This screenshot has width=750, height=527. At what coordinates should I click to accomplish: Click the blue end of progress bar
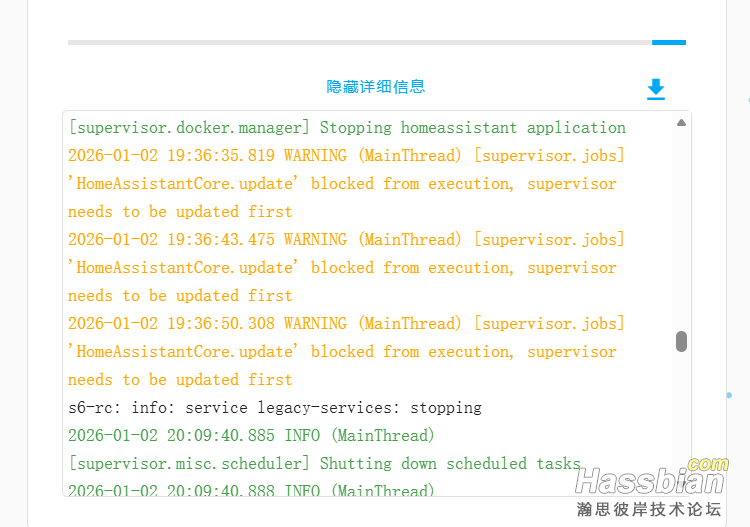tap(668, 43)
